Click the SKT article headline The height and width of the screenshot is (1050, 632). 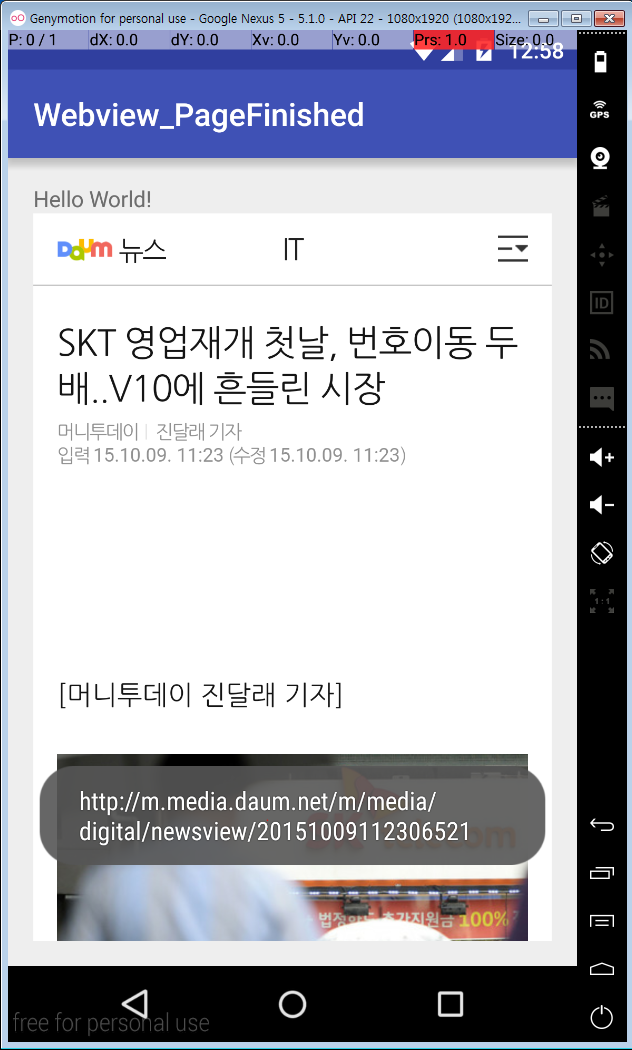click(x=289, y=366)
